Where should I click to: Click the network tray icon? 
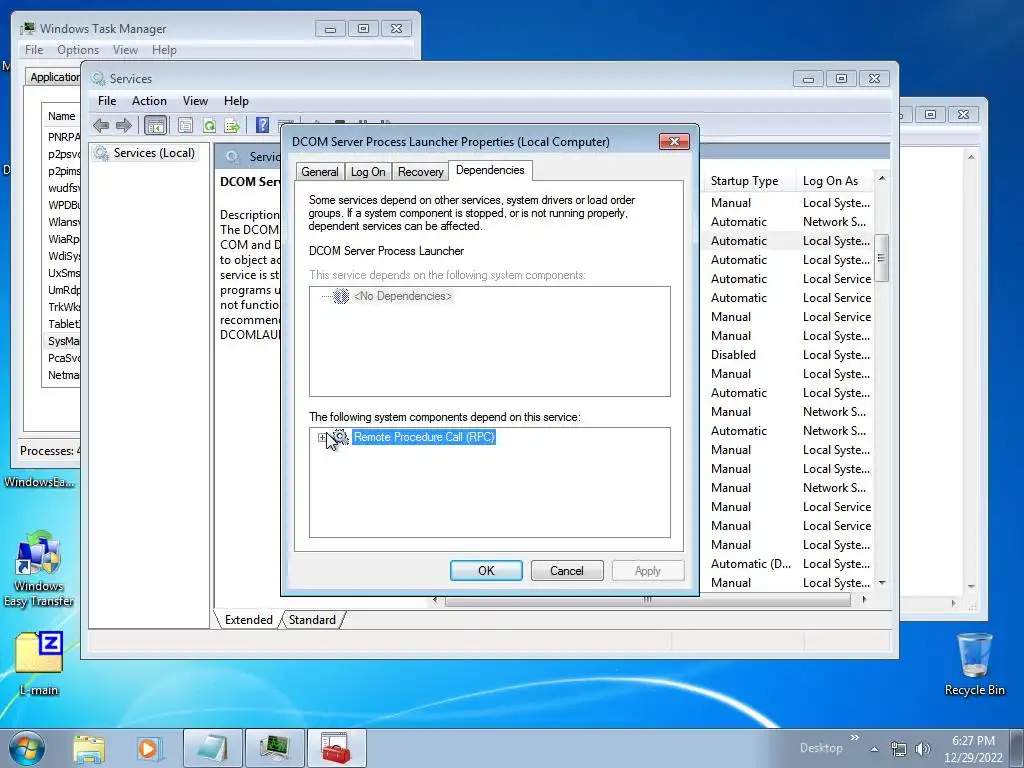pyautogui.click(x=899, y=749)
